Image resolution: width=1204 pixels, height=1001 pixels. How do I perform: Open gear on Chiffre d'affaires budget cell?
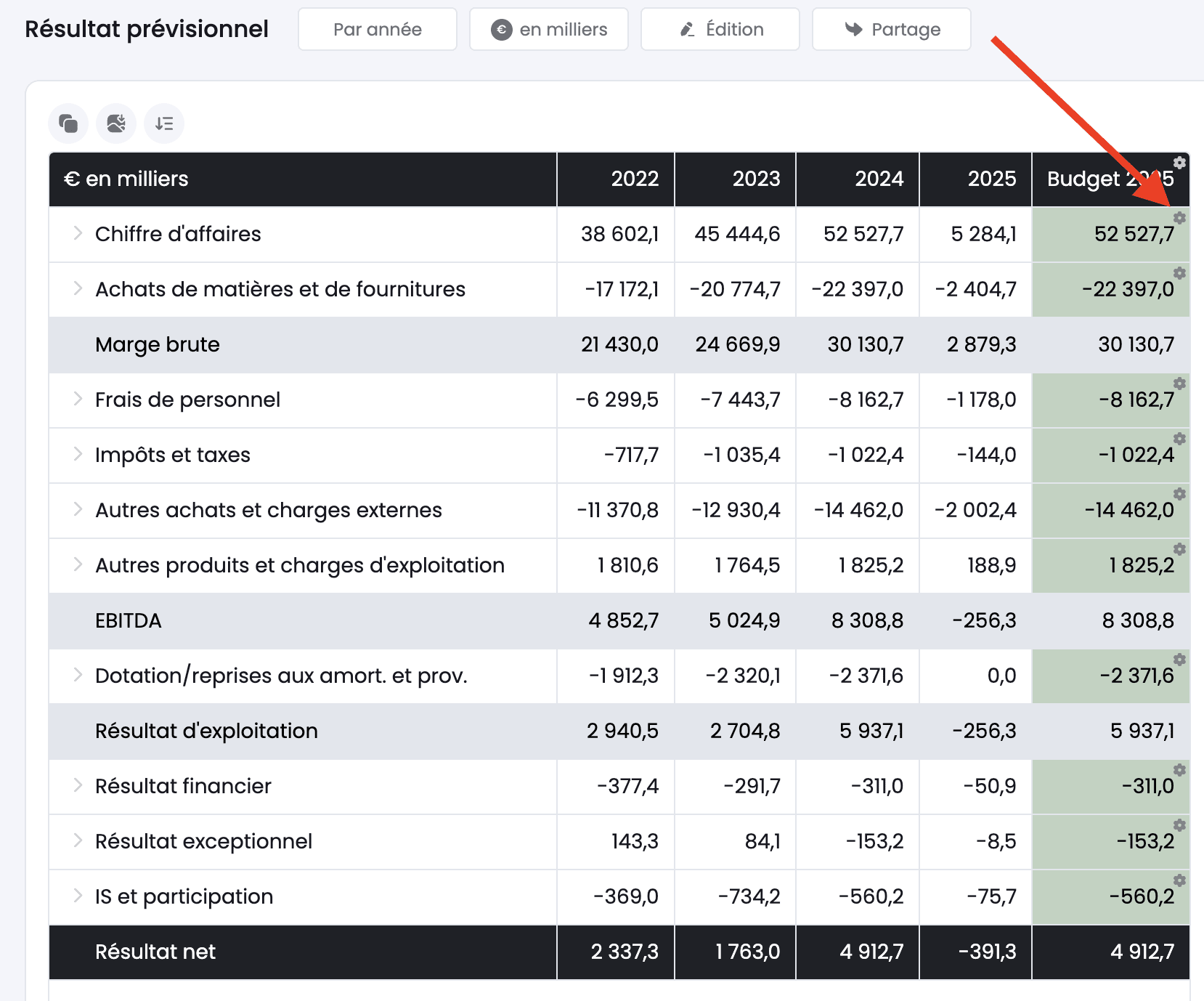1179,218
